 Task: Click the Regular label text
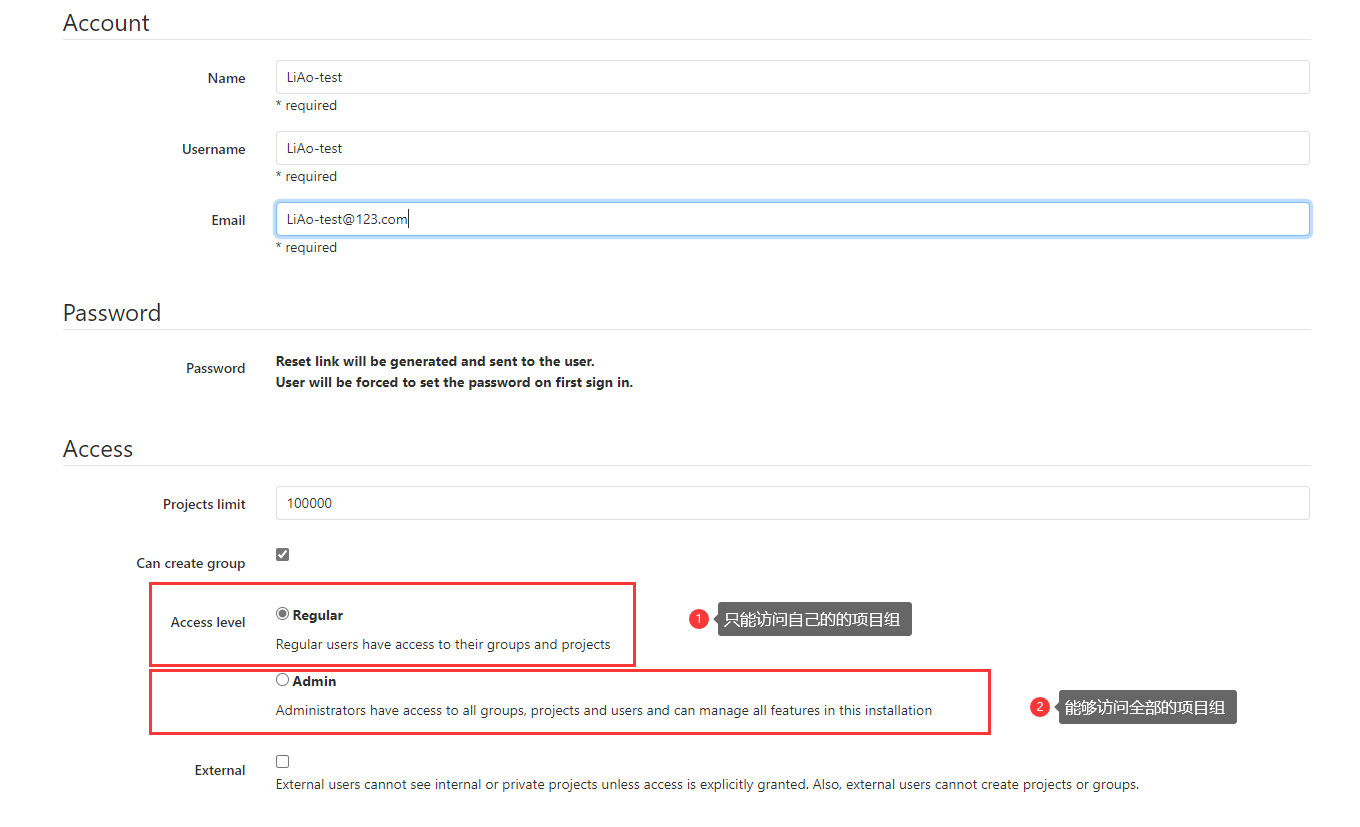coord(318,615)
